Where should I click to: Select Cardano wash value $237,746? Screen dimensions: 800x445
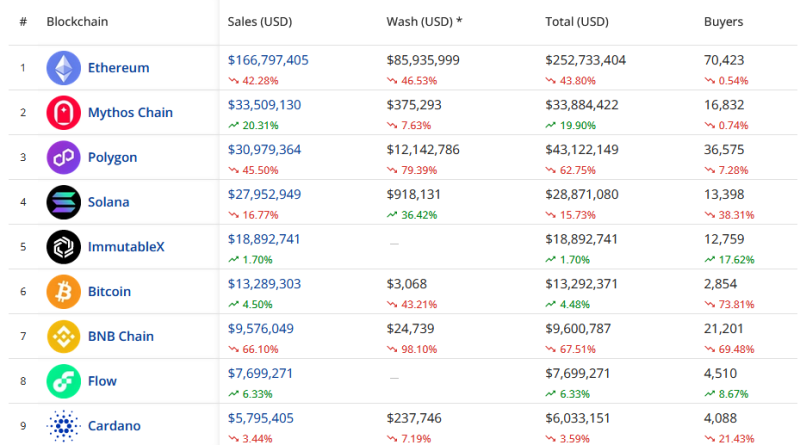click(414, 418)
